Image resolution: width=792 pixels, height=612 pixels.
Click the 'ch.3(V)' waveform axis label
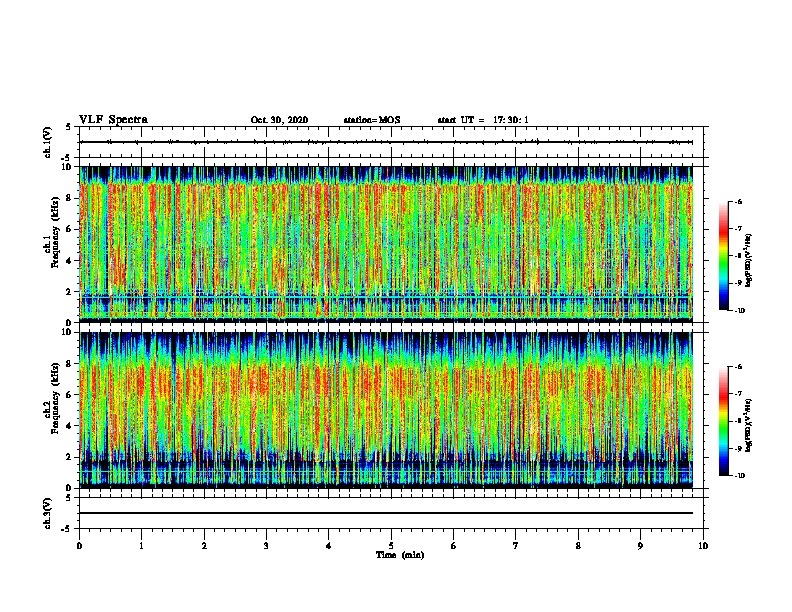pos(48,513)
